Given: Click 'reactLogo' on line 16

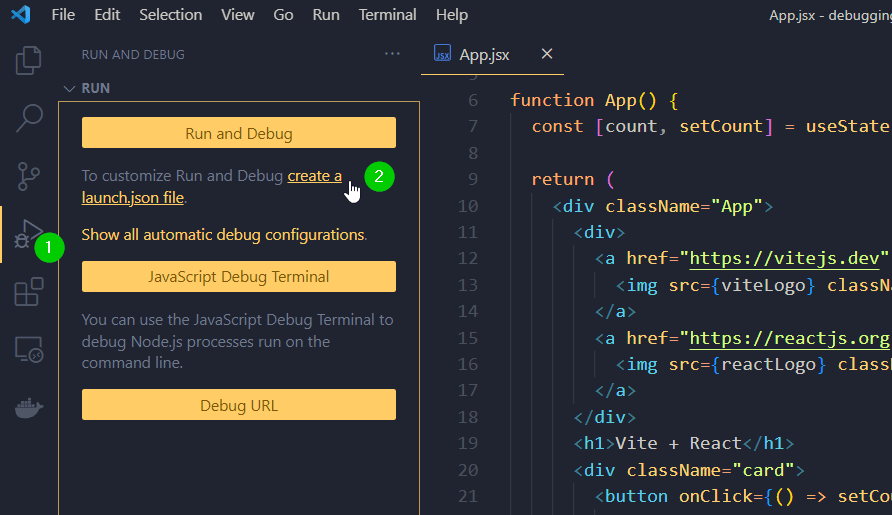Looking at the screenshot, I should 768,364.
